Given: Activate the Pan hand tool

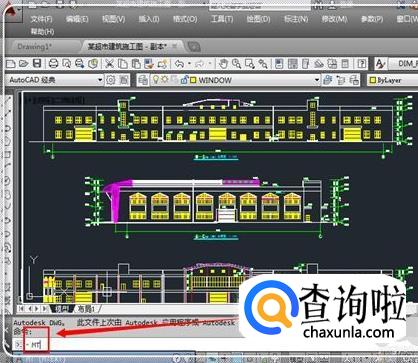Looking at the screenshot, I should tap(223, 63).
